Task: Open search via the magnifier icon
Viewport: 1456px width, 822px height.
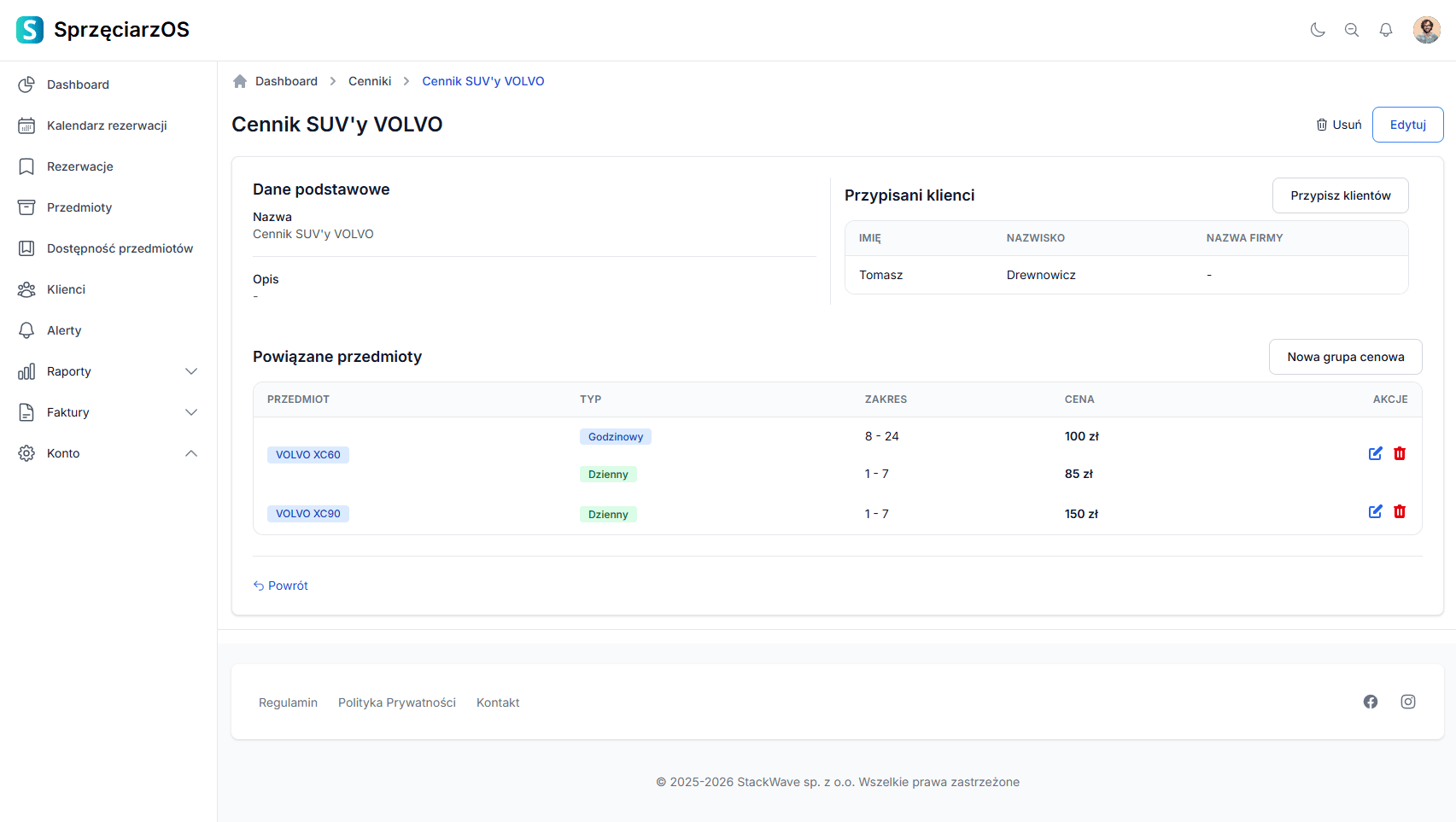Action: click(x=1352, y=30)
